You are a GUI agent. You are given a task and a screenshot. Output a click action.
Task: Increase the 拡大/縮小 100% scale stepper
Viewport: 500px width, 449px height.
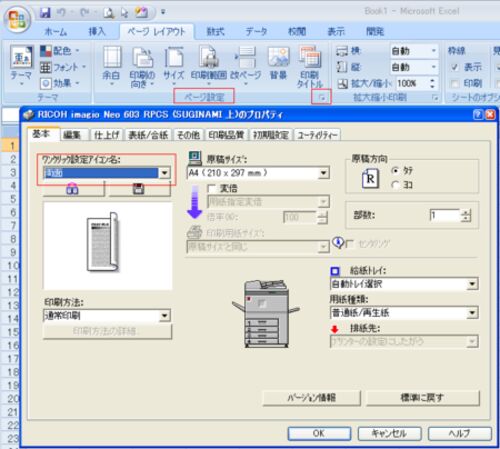[x=432, y=80]
